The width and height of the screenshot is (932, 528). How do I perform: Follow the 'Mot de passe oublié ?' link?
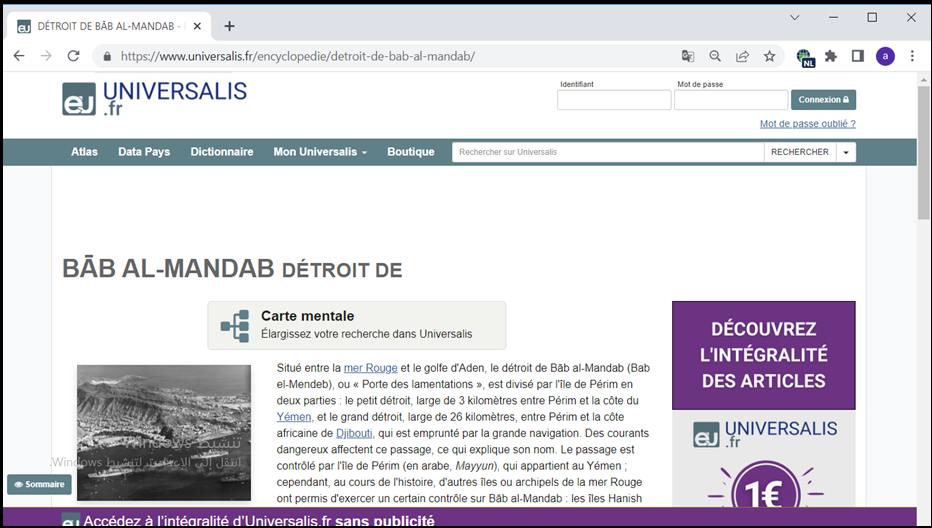[807, 124]
